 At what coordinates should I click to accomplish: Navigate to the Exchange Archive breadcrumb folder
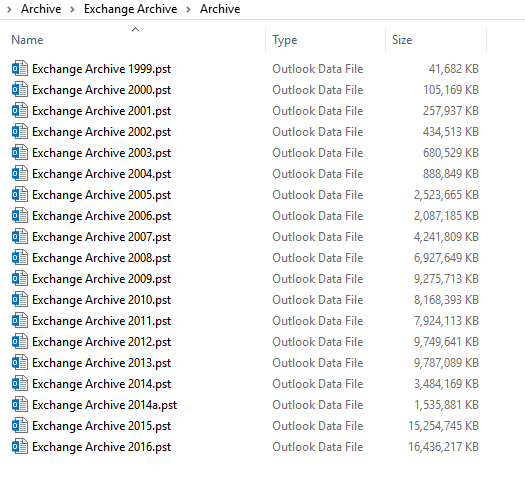point(131,9)
